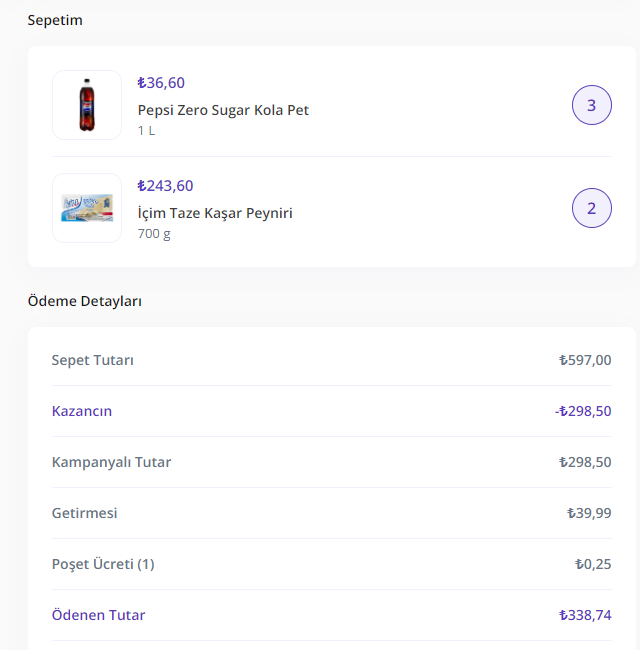This screenshot has height=650, width=640.
Task: Click the Sepetim heading
Action: coord(55,20)
